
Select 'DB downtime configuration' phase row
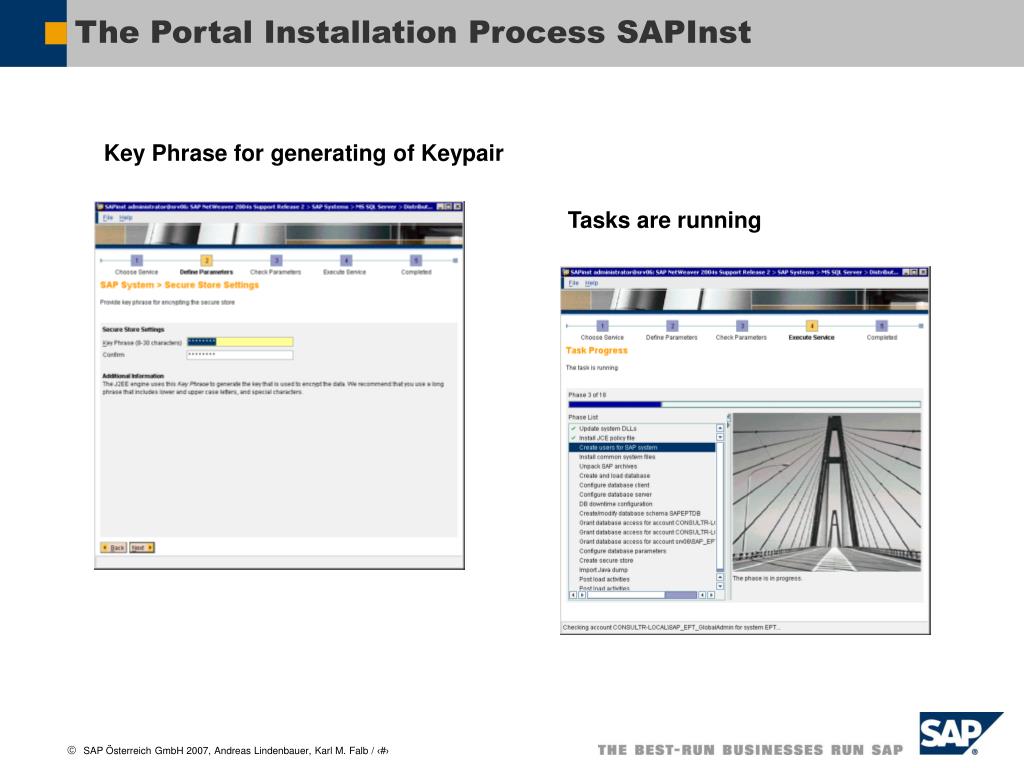point(642,504)
